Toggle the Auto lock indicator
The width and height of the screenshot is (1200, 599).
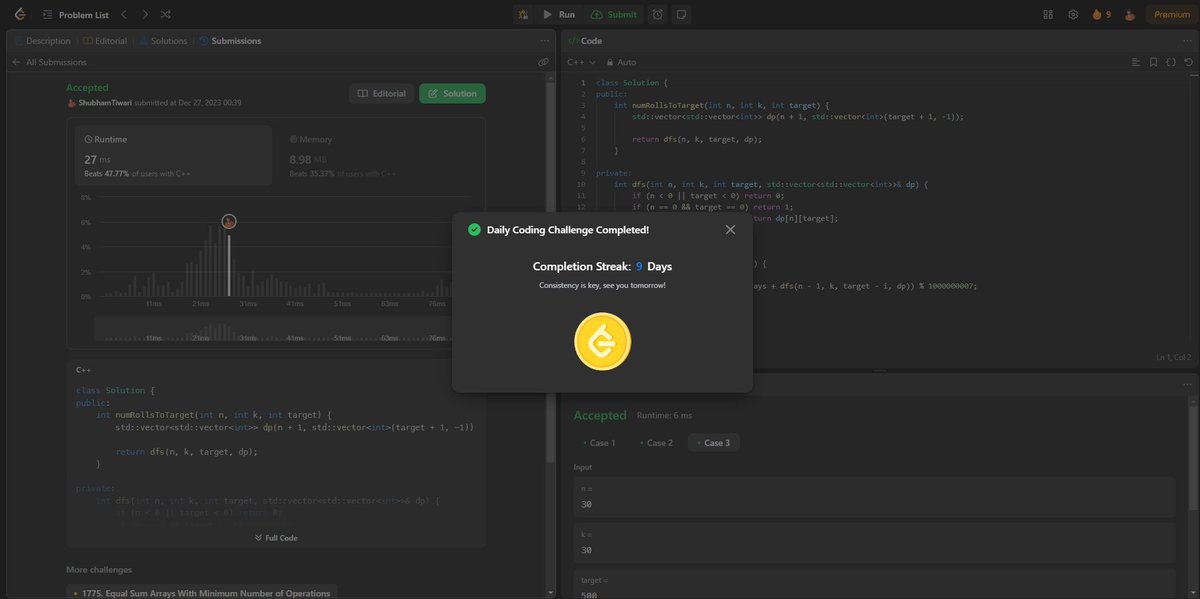tap(621, 62)
